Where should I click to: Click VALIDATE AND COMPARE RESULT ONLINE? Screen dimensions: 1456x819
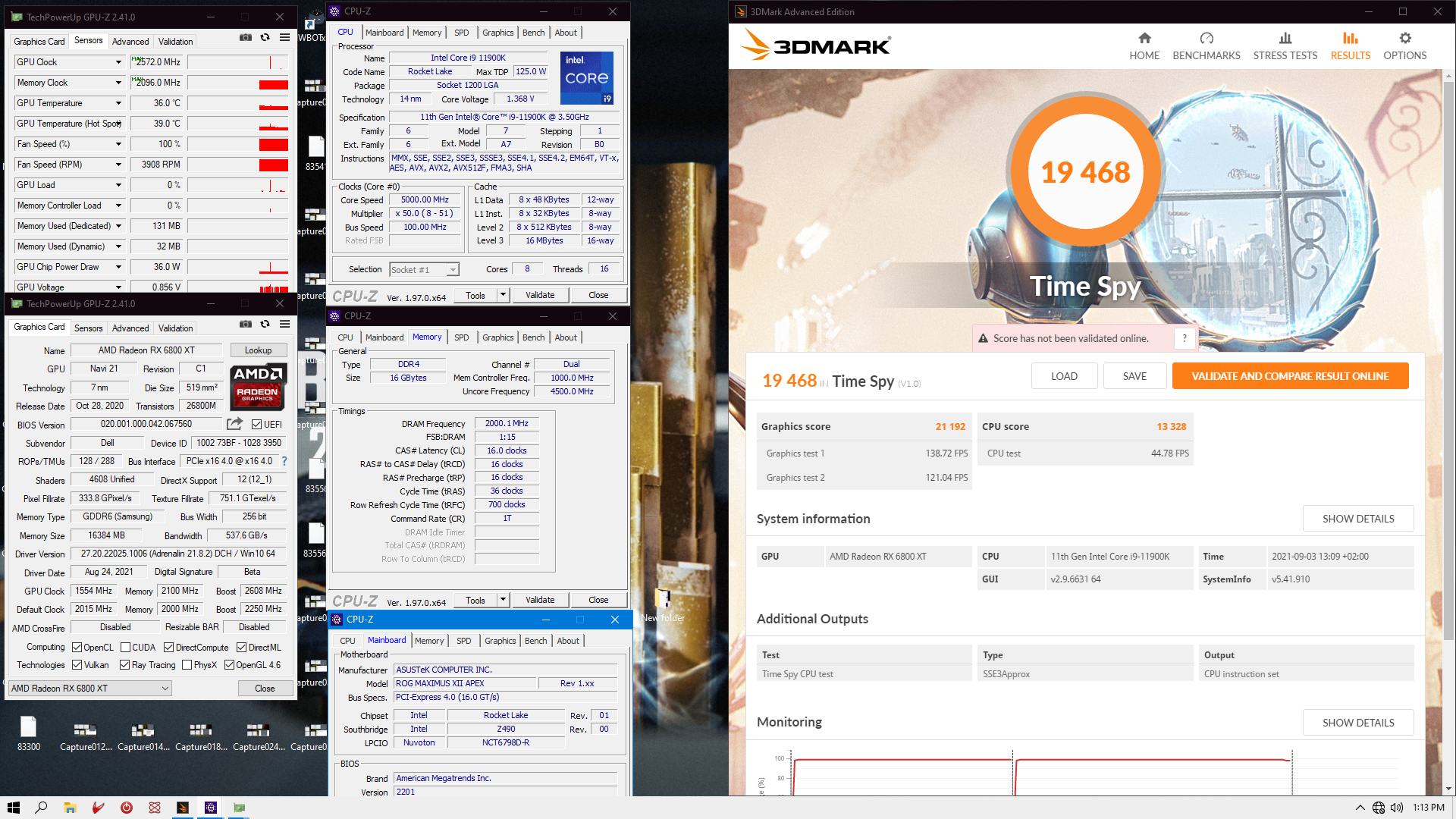pyautogui.click(x=1290, y=376)
